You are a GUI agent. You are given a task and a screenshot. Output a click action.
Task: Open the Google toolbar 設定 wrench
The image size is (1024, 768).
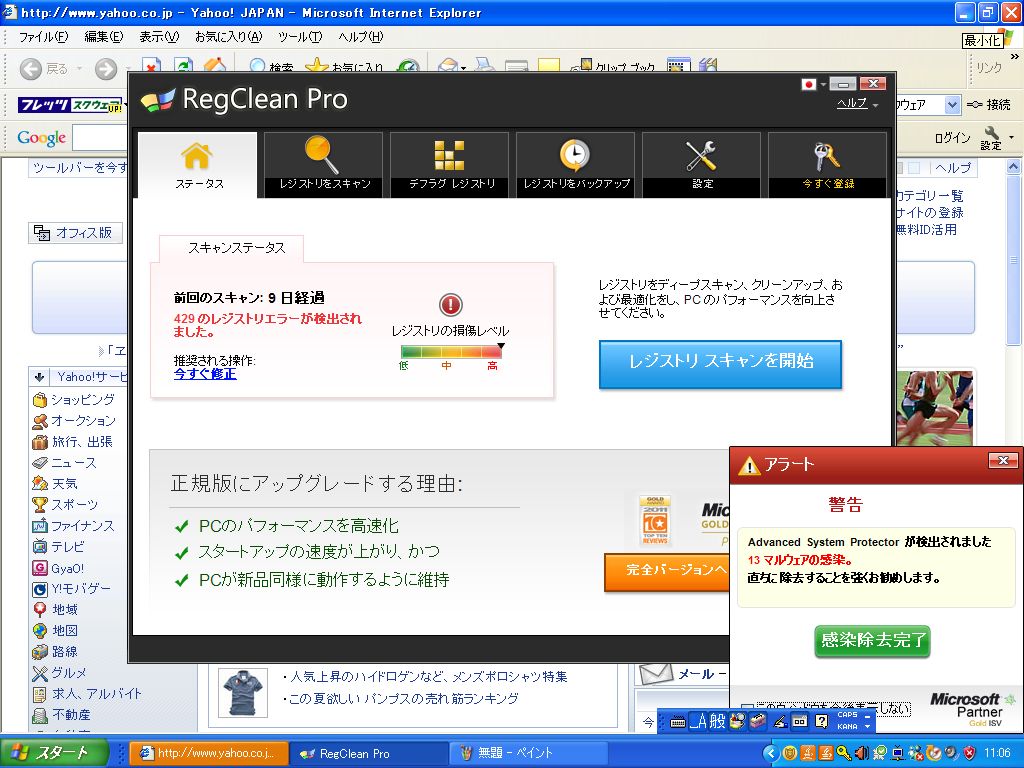tap(992, 138)
